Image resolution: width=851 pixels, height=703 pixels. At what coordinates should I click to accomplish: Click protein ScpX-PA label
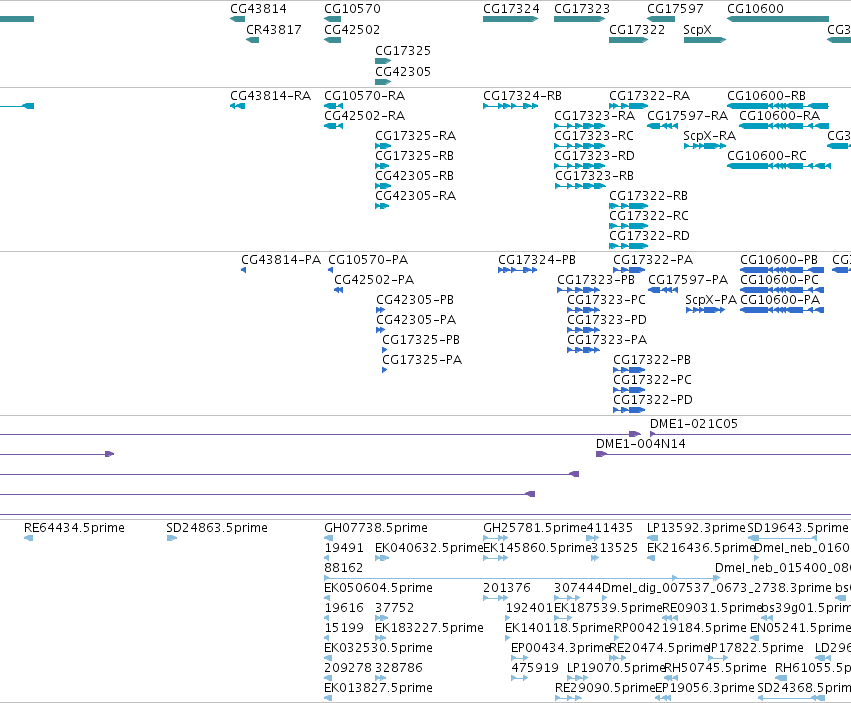click(x=710, y=300)
